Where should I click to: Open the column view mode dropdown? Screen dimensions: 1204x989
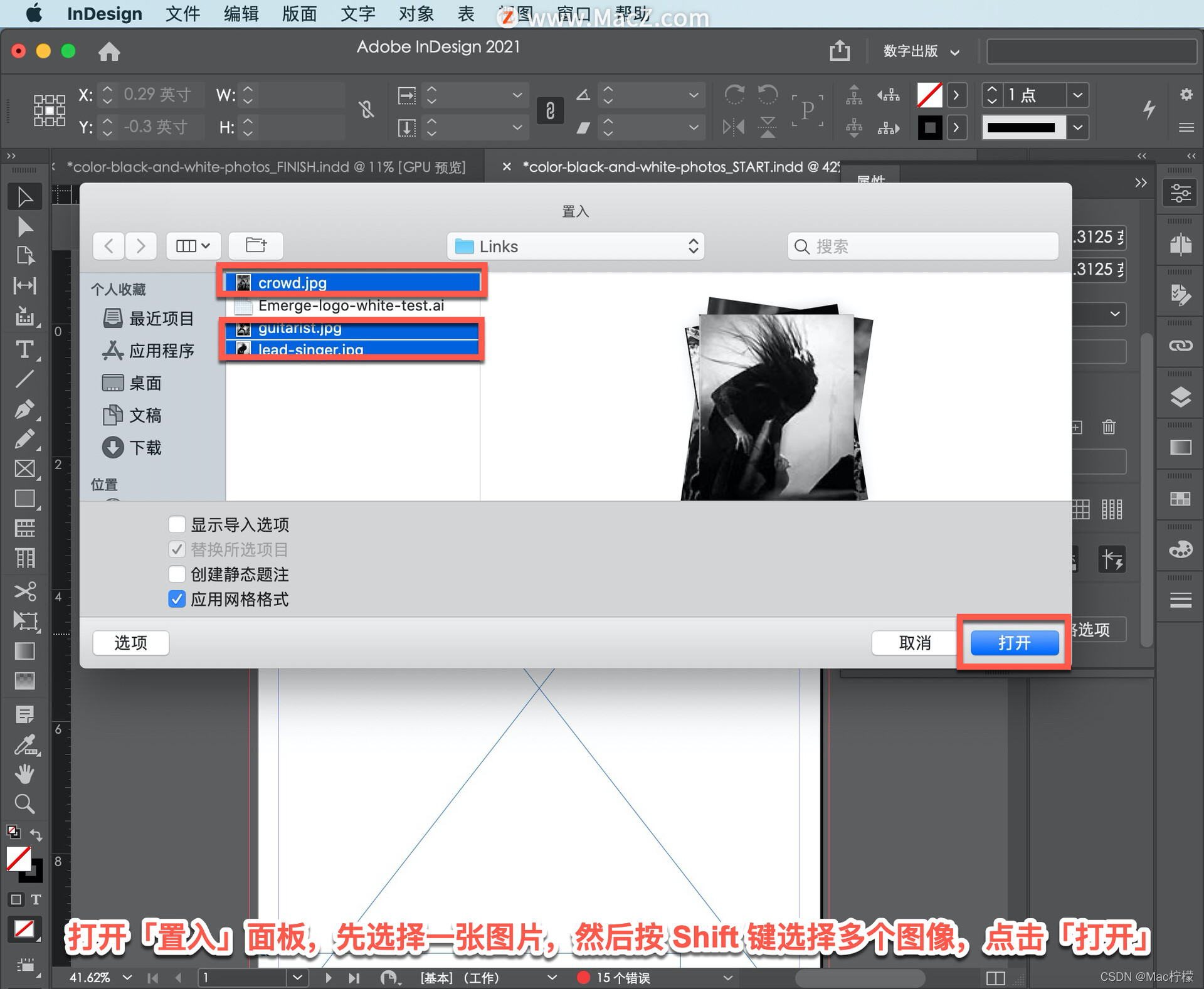[193, 245]
